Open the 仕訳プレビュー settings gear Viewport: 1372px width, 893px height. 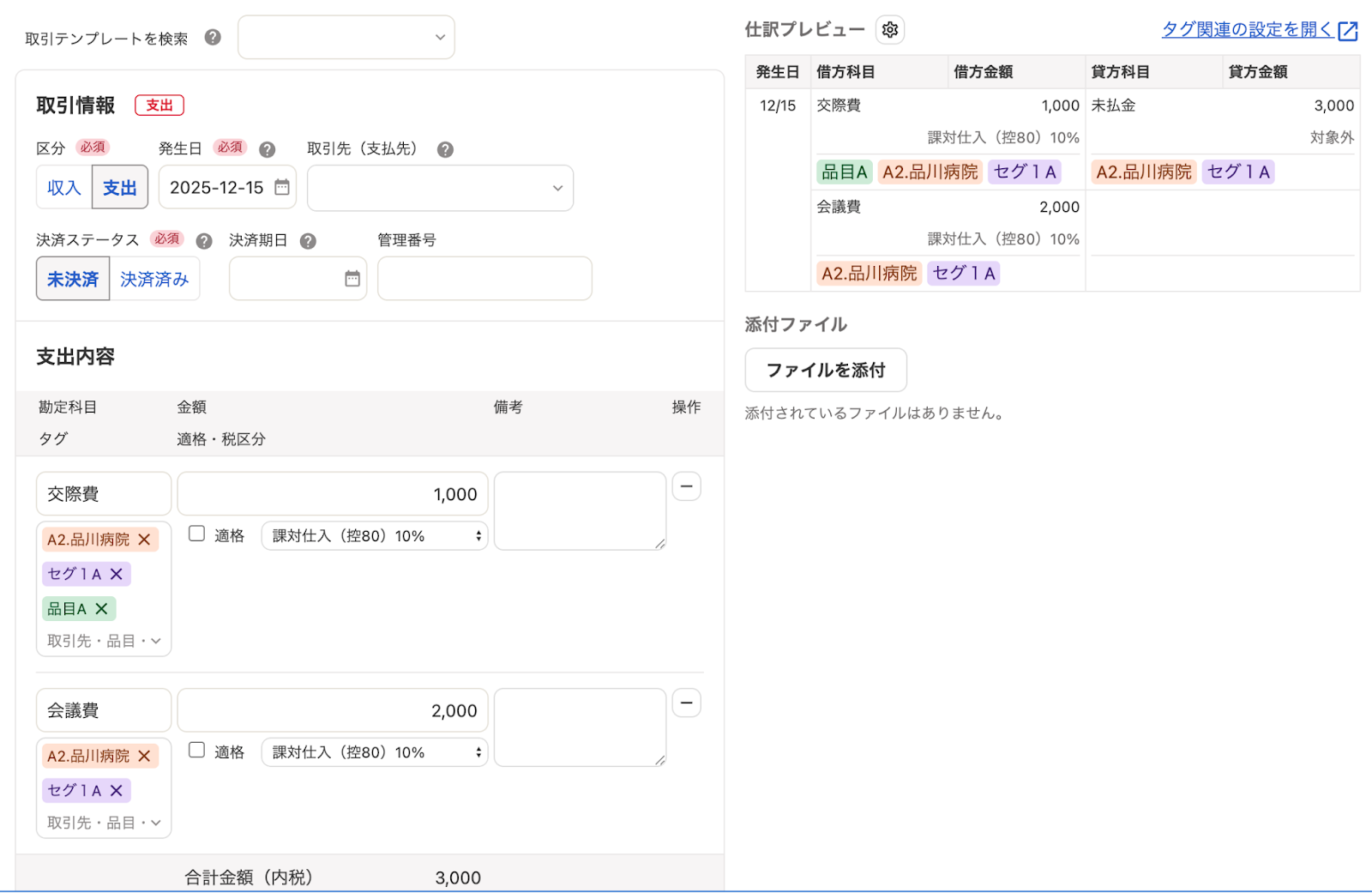[890, 30]
